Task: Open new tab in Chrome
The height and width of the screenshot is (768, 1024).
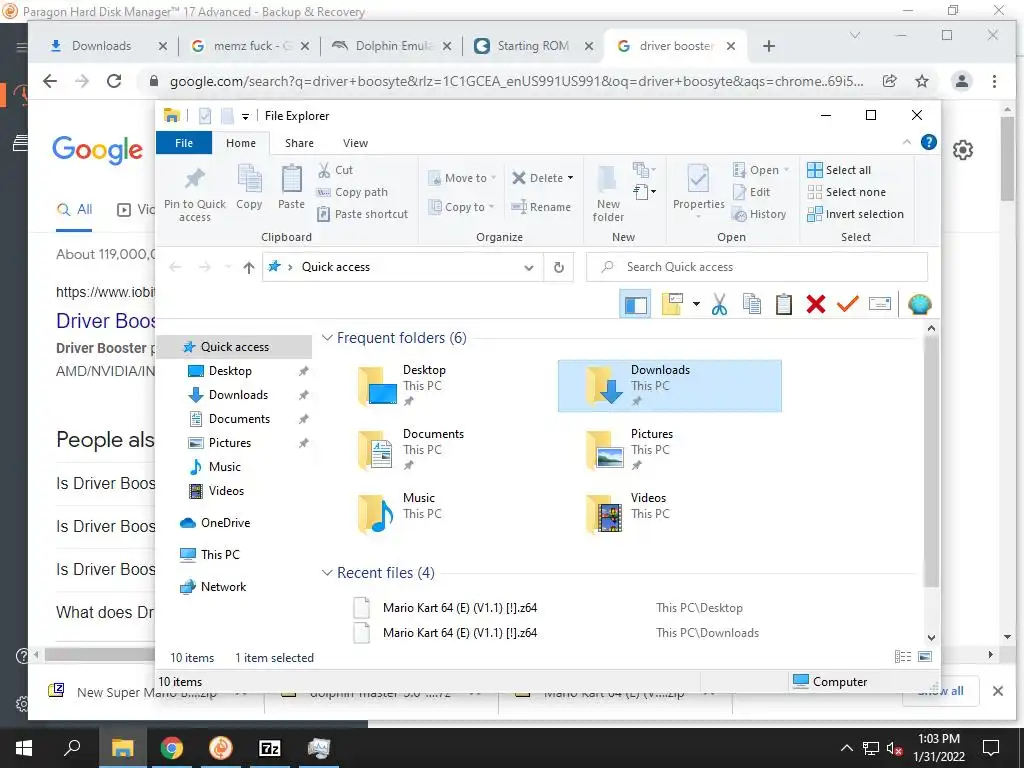Action: 769,46
